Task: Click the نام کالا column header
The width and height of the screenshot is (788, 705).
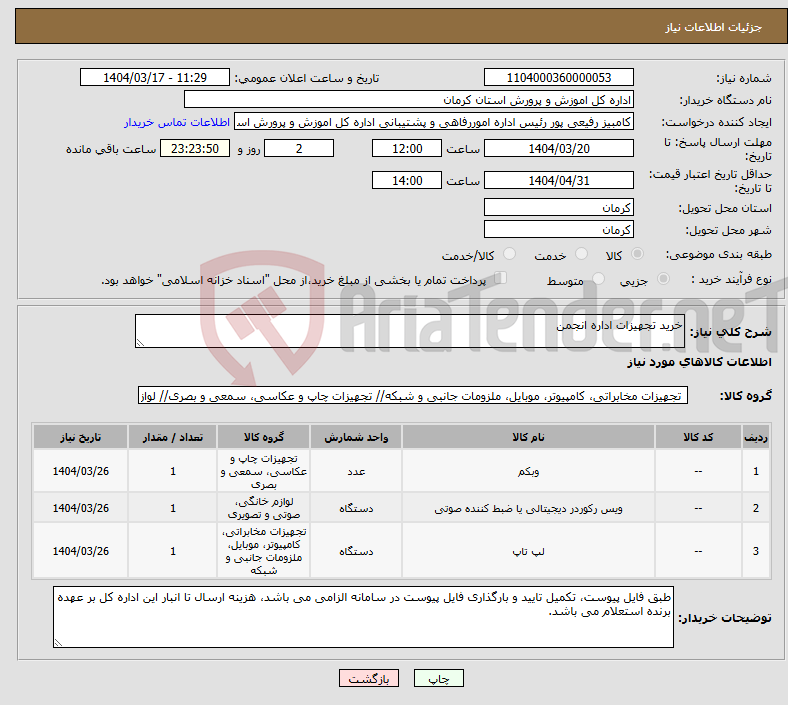Action: tap(528, 437)
